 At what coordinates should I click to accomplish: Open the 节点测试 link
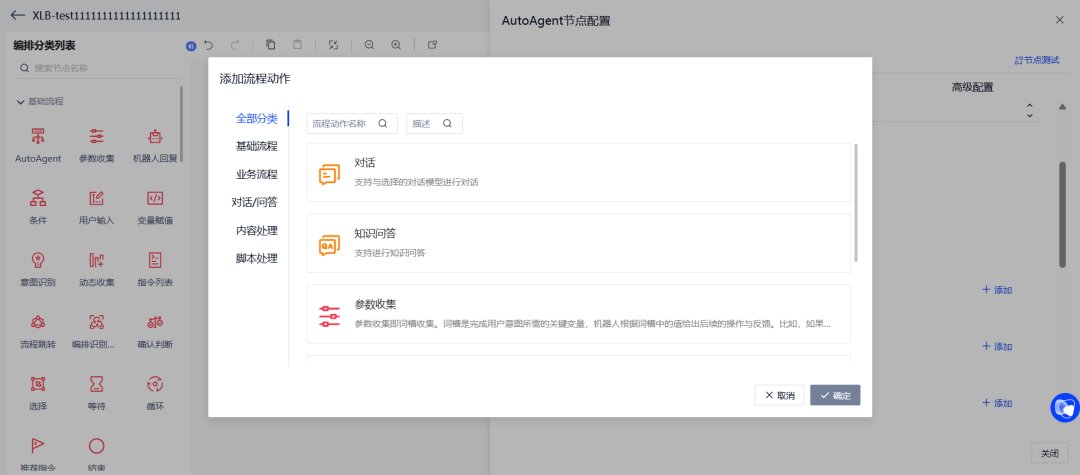click(x=1037, y=61)
